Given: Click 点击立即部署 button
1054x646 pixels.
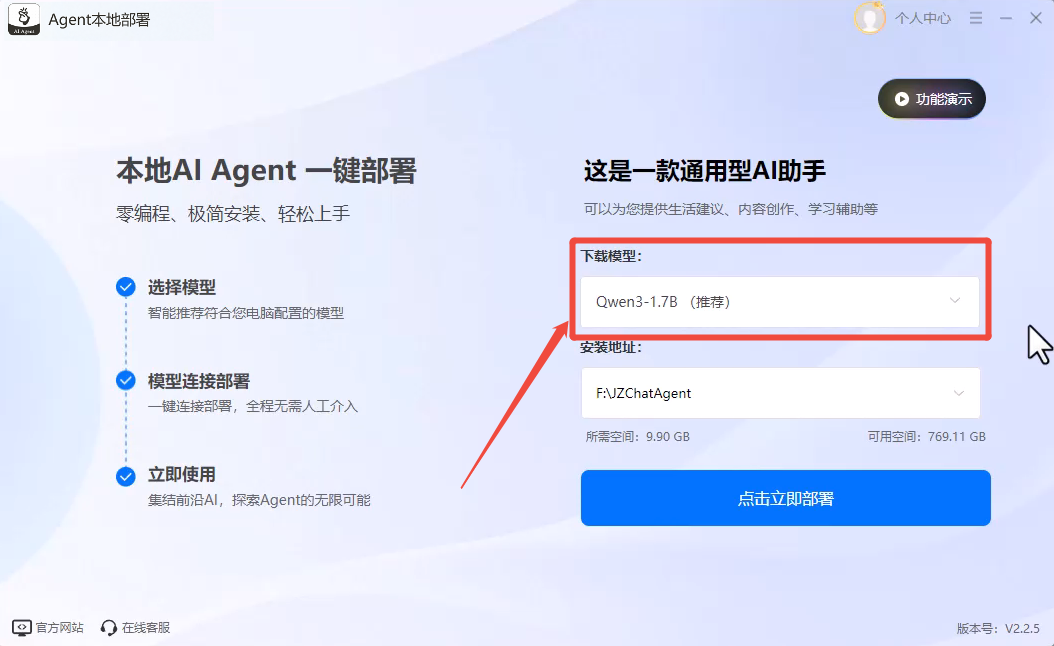Looking at the screenshot, I should (x=786, y=498).
